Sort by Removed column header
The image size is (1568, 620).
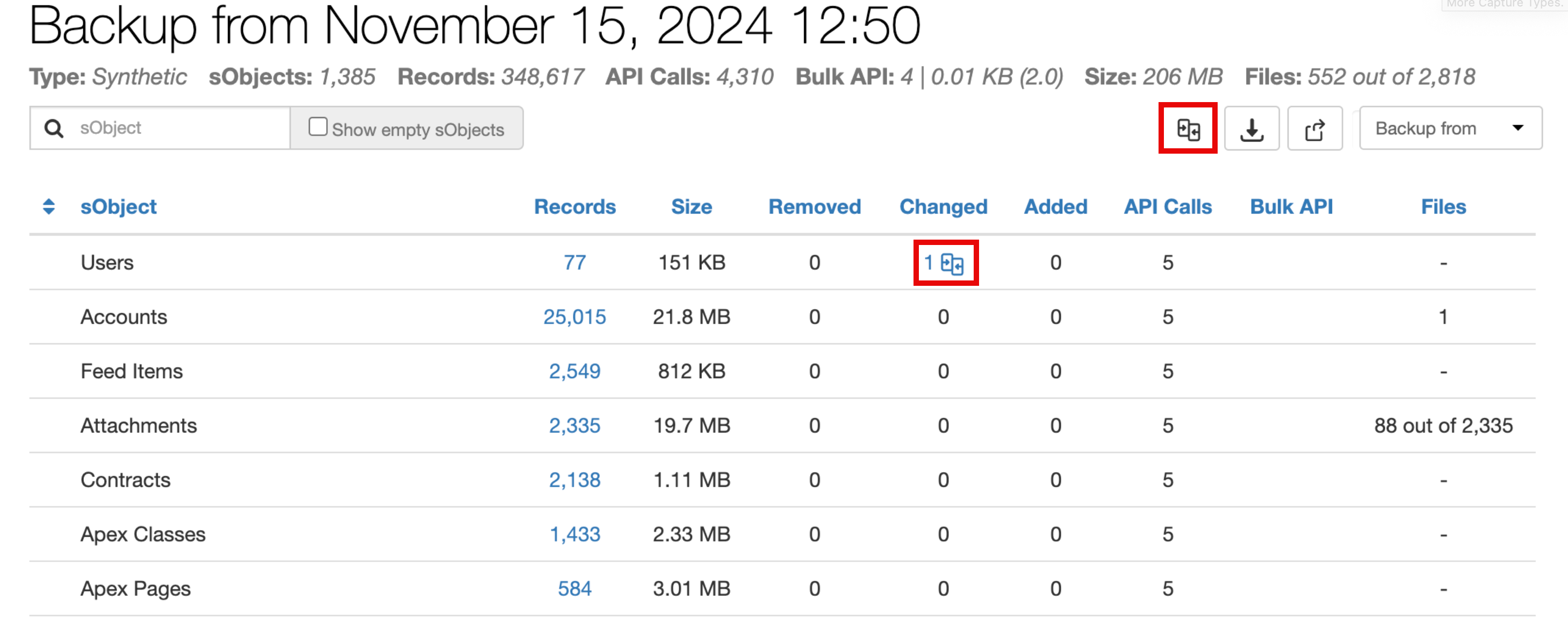[815, 206]
